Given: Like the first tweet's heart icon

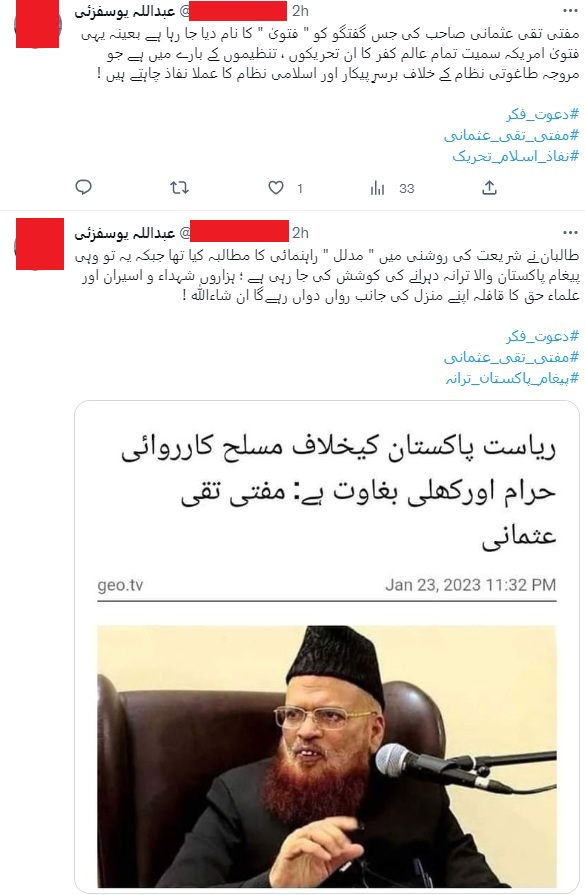Looking at the screenshot, I should [x=276, y=187].
